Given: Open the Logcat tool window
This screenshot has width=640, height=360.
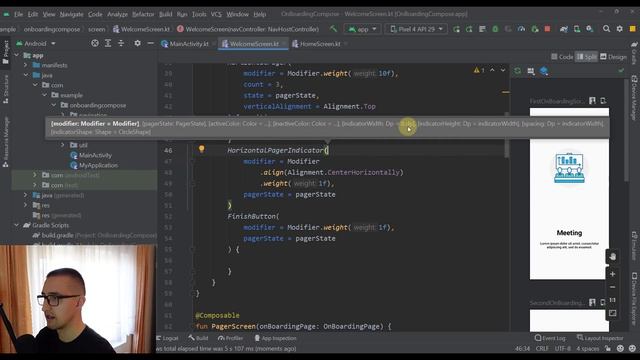Looking at the screenshot, I should (x=167, y=338).
